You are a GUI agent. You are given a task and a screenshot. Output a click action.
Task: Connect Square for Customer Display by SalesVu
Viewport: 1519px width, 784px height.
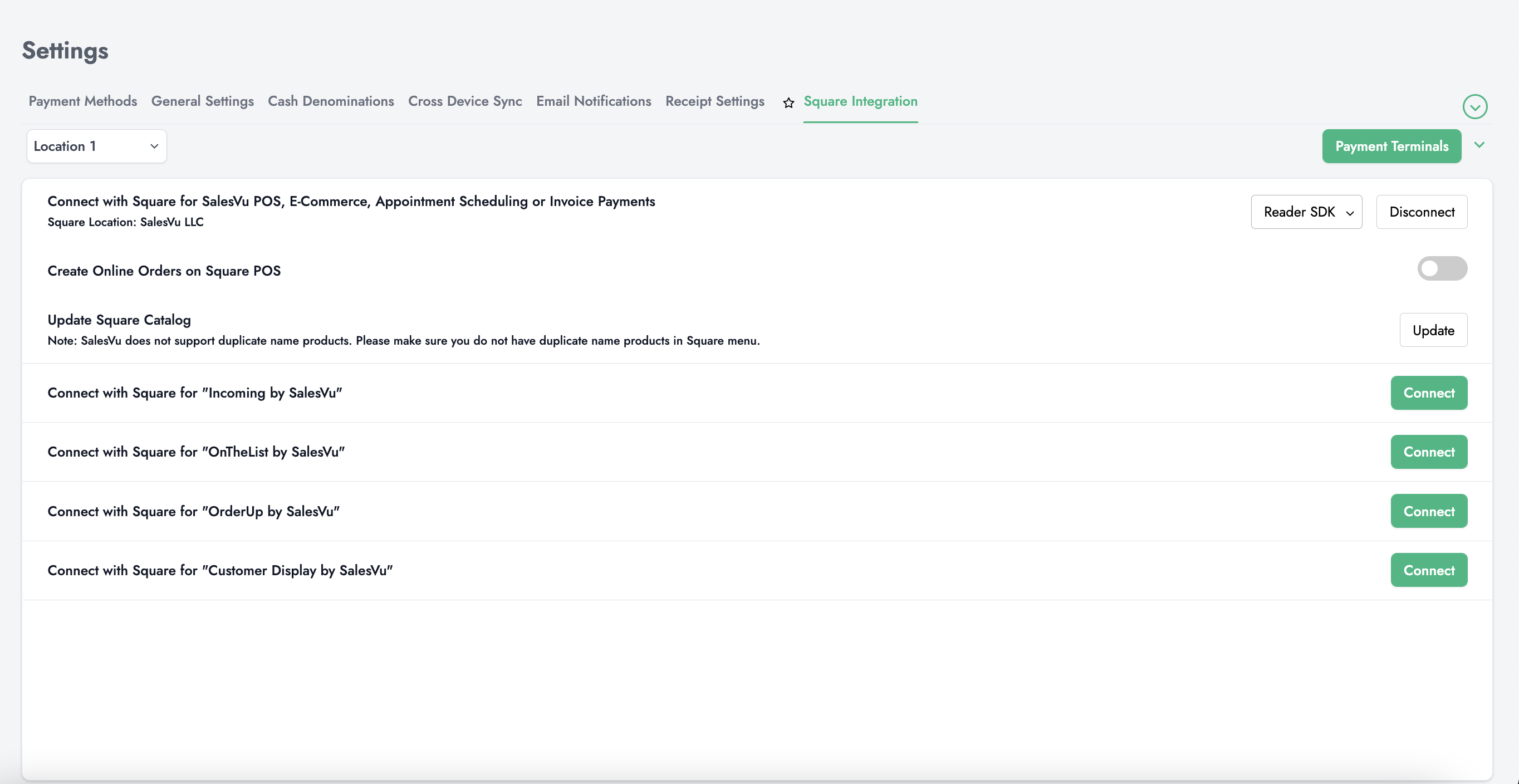pos(1428,570)
